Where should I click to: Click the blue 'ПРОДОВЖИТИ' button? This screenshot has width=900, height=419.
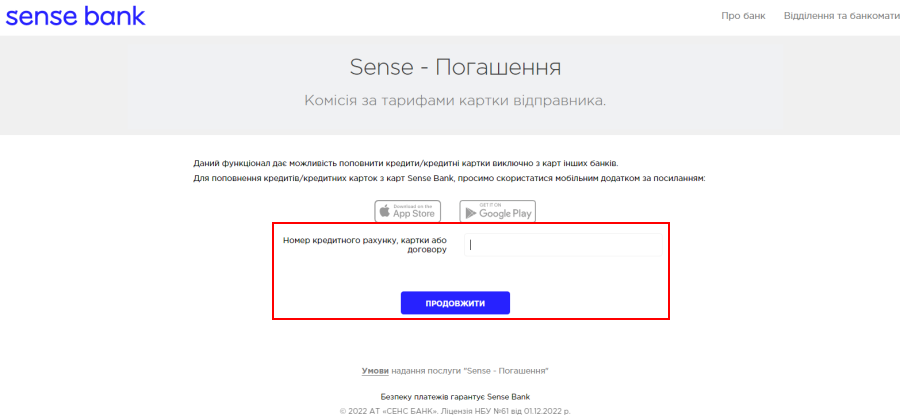[455, 303]
